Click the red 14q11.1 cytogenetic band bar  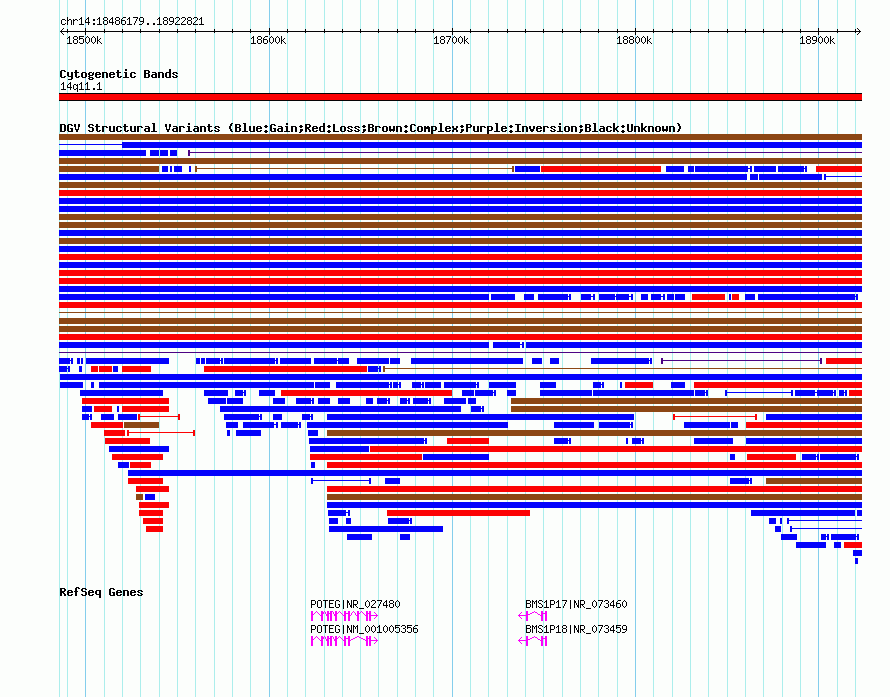tap(460, 97)
